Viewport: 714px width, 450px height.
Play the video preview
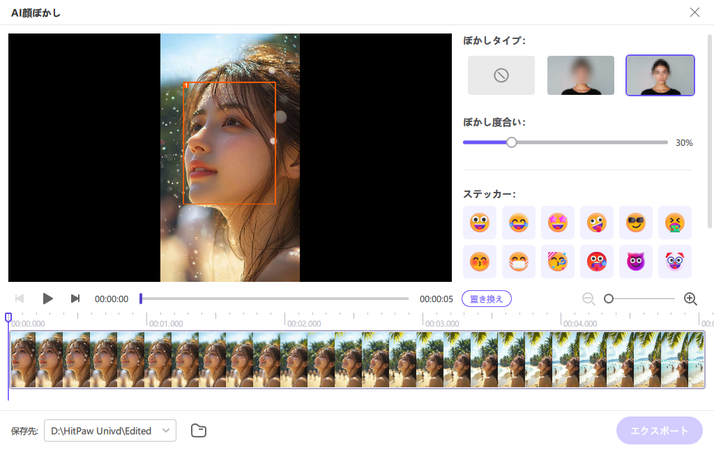tap(47, 298)
